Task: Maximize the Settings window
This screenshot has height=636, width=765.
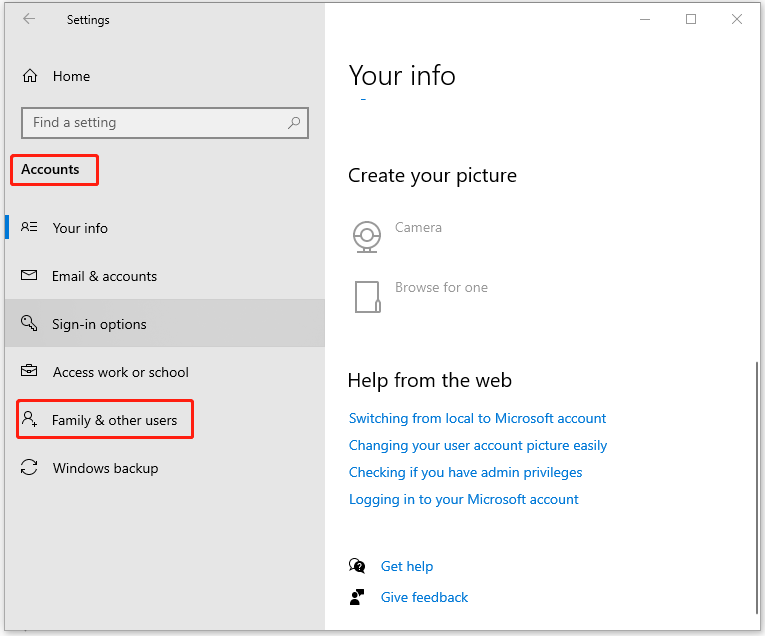Action: [x=691, y=20]
